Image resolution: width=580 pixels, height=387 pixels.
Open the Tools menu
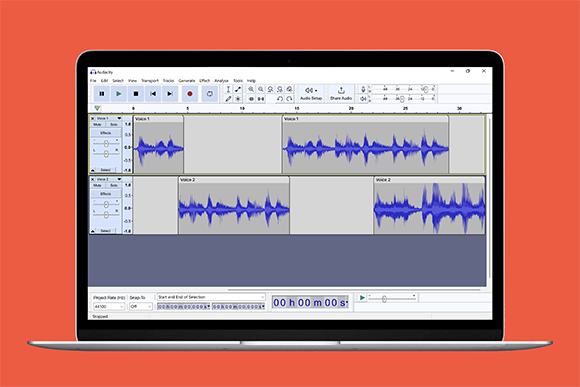[x=238, y=81]
